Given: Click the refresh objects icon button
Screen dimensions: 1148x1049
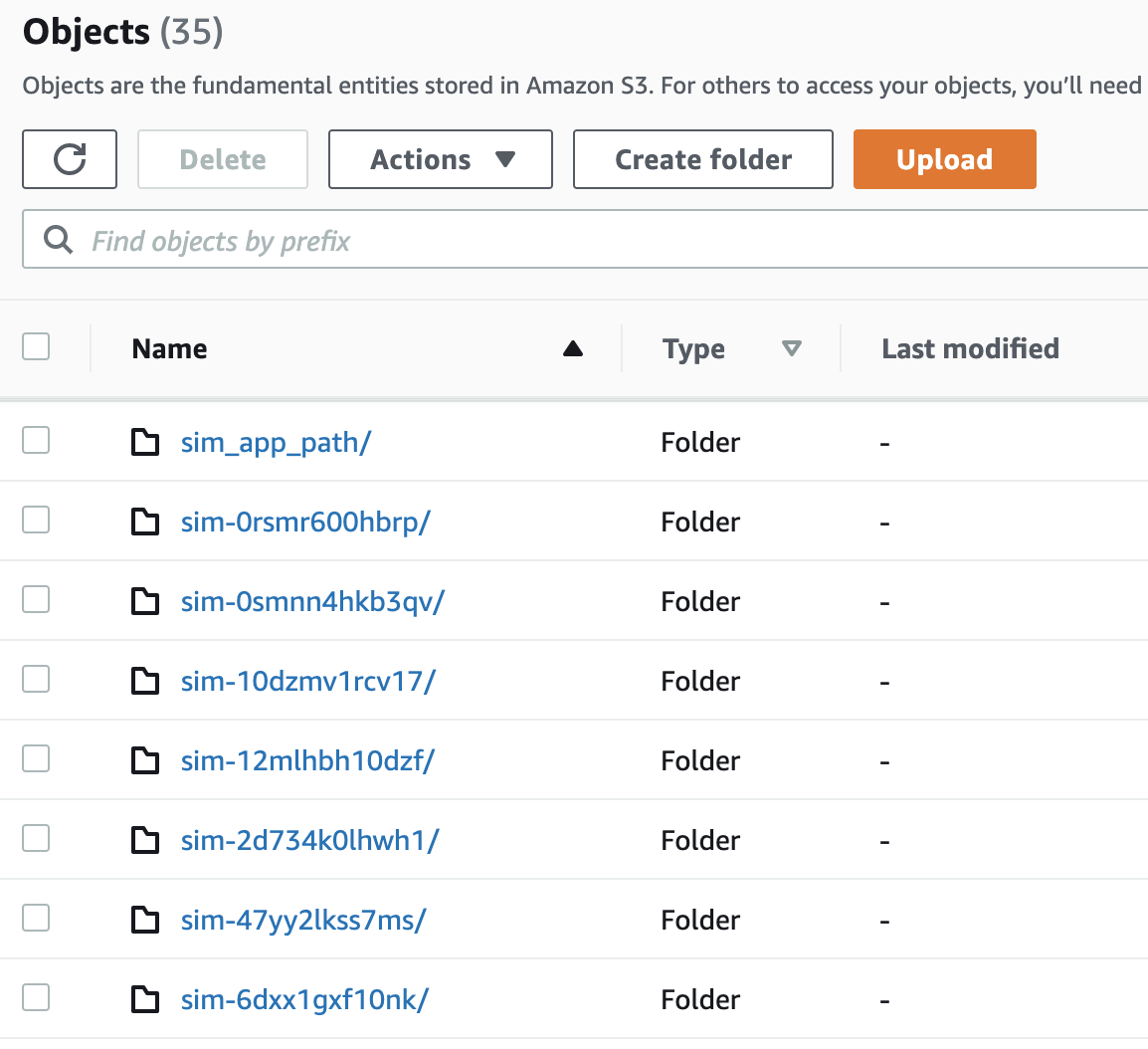Looking at the screenshot, I should pos(70,159).
